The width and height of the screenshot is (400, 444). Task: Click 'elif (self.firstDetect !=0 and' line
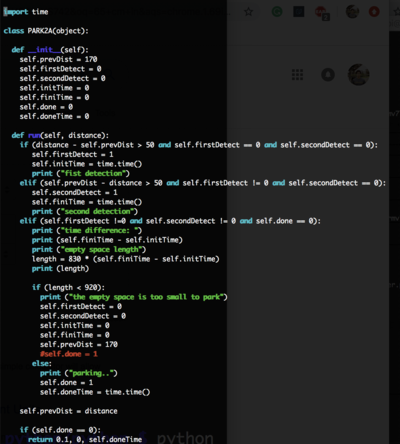170,221
